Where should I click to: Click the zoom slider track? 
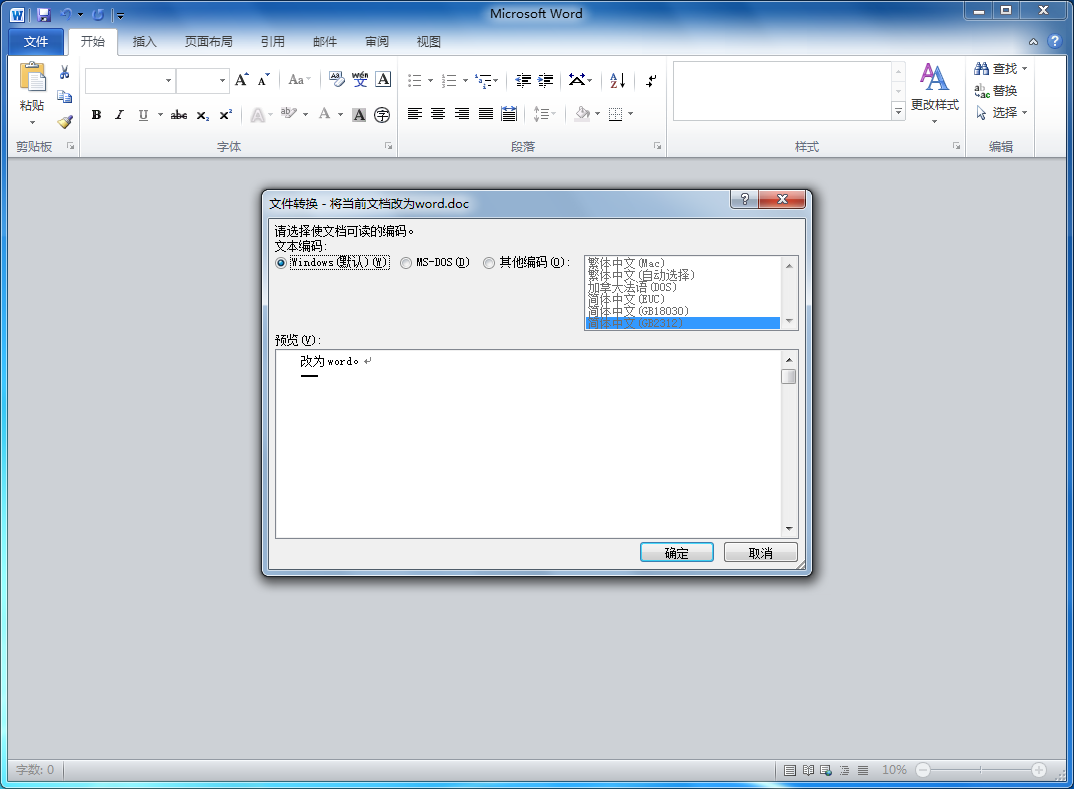[x=981, y=770]
